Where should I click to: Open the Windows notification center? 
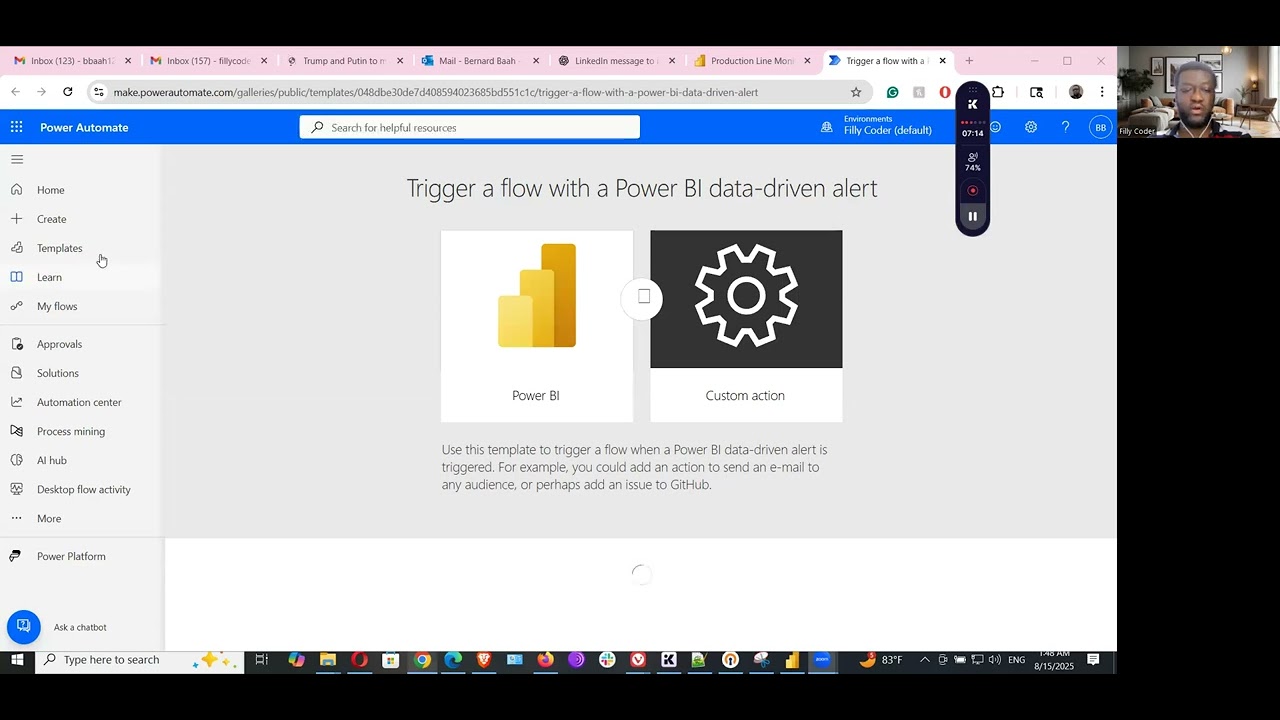[x=1093, y=660]
